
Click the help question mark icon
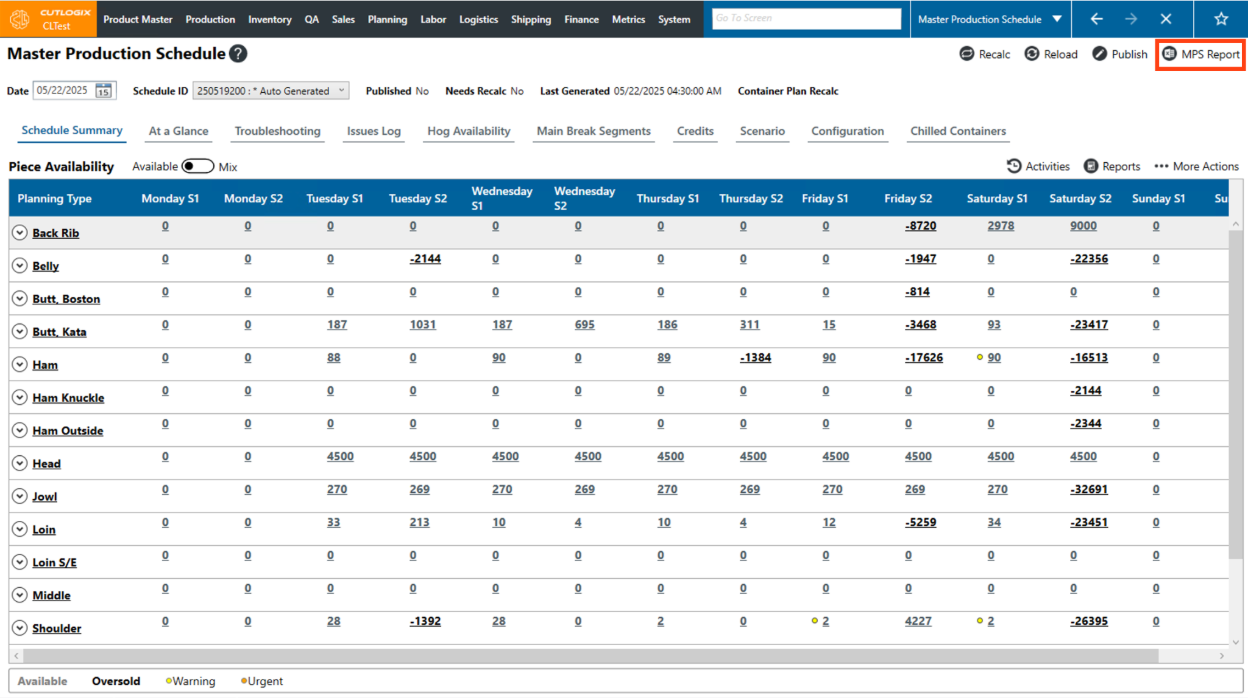(x=238, y=54)
